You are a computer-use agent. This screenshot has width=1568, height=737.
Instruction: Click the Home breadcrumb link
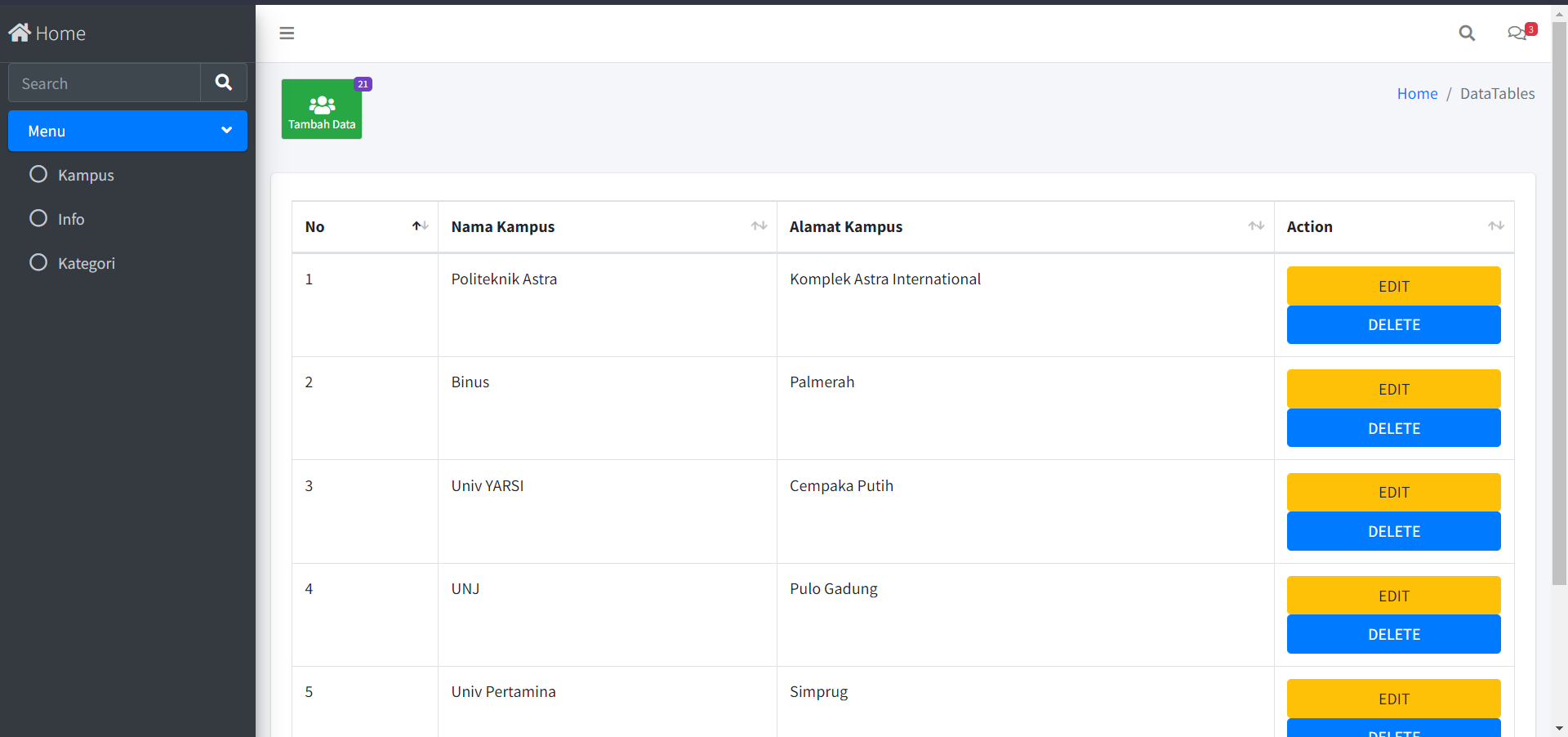pos(1417,94)
